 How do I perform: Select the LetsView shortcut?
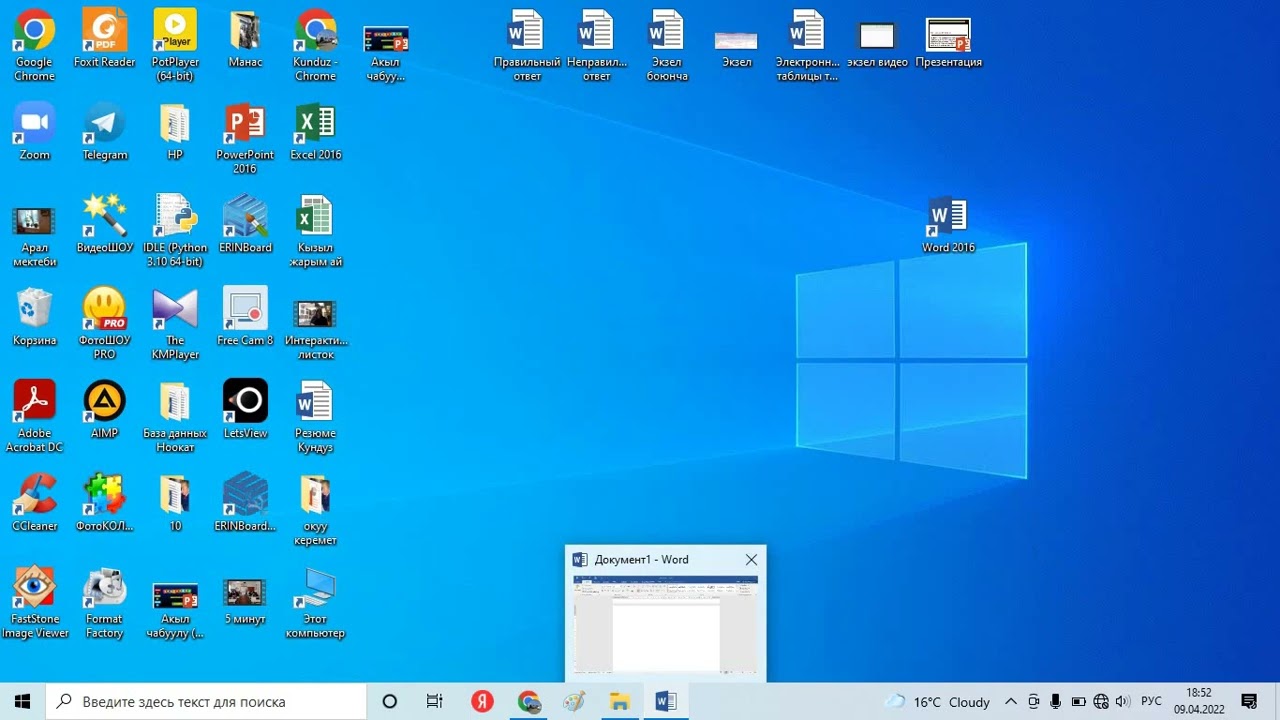[x=245, y=410]
